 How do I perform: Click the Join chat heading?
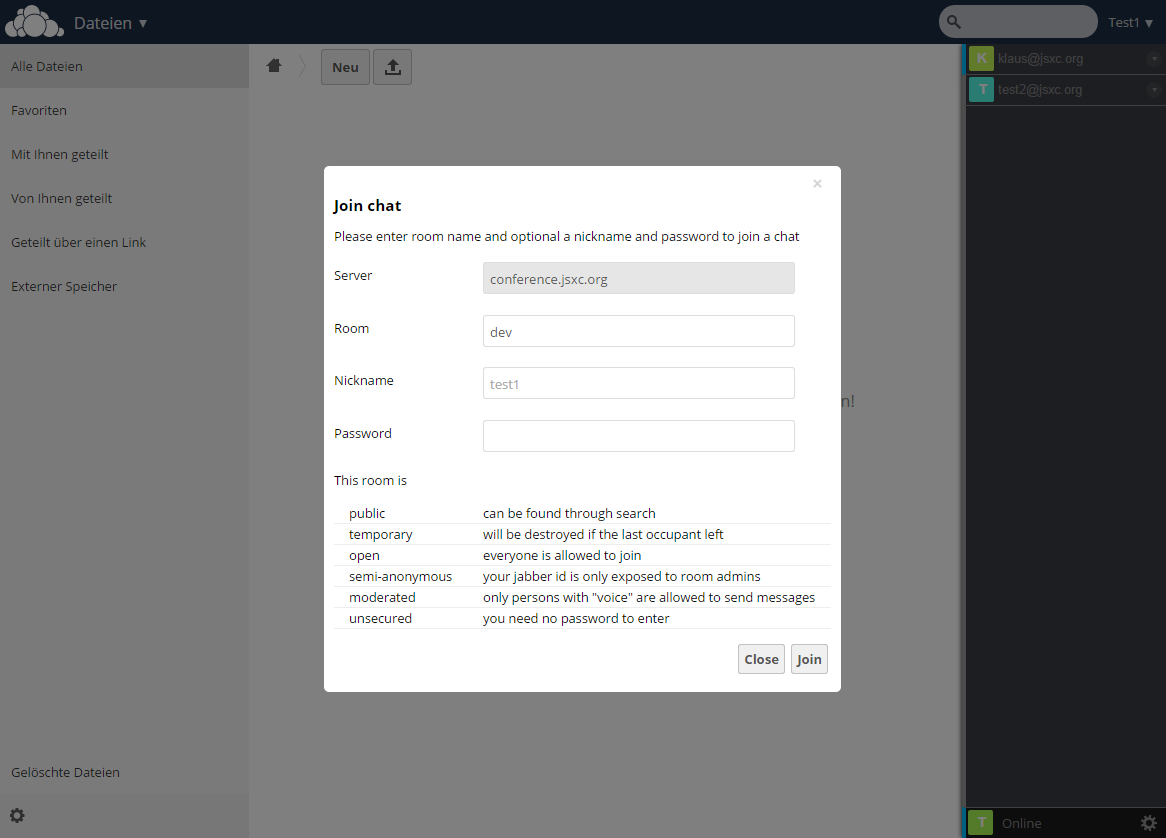click(x=367, y=206)
